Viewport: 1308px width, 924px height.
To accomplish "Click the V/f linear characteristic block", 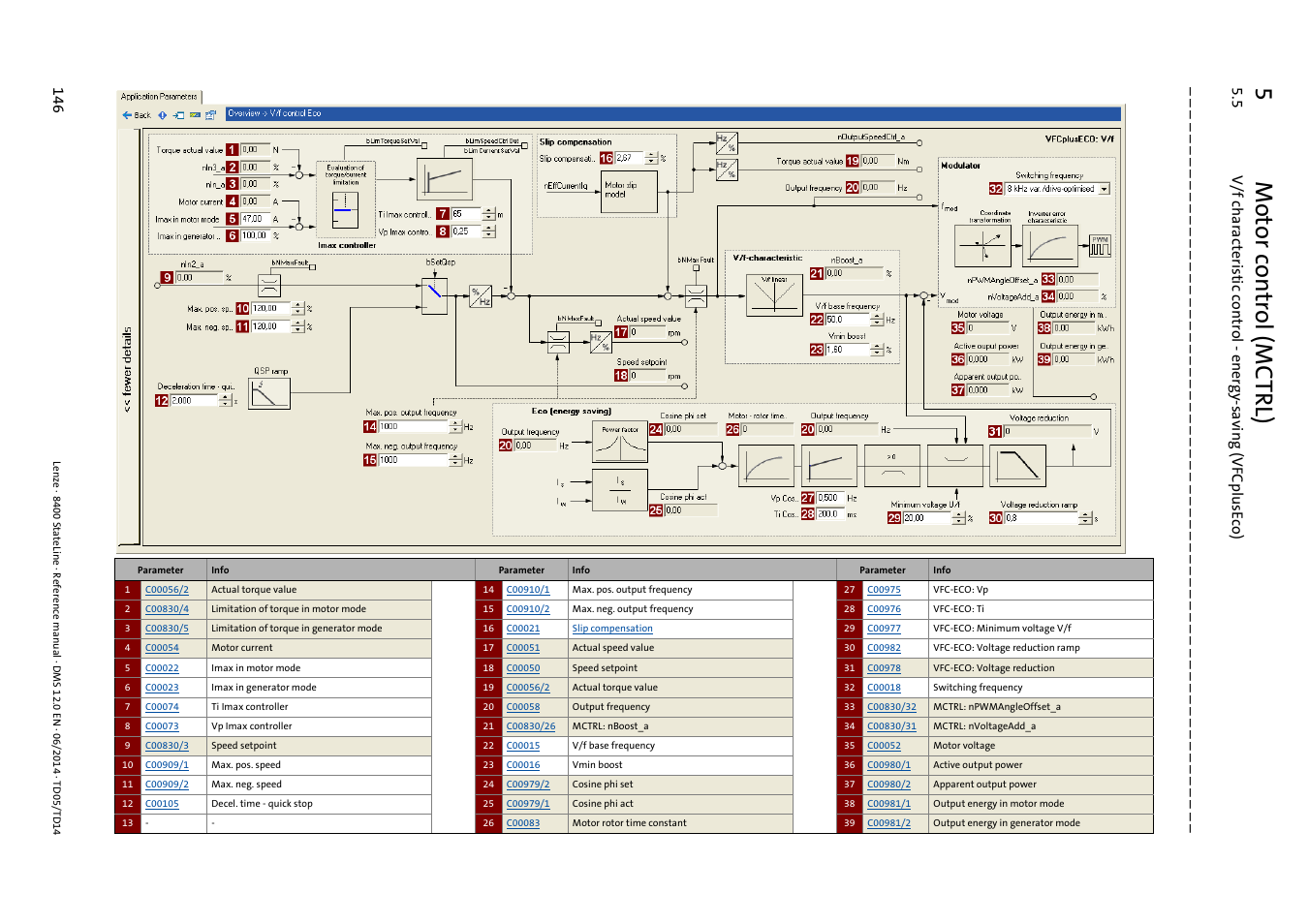I will pos(773,295).
